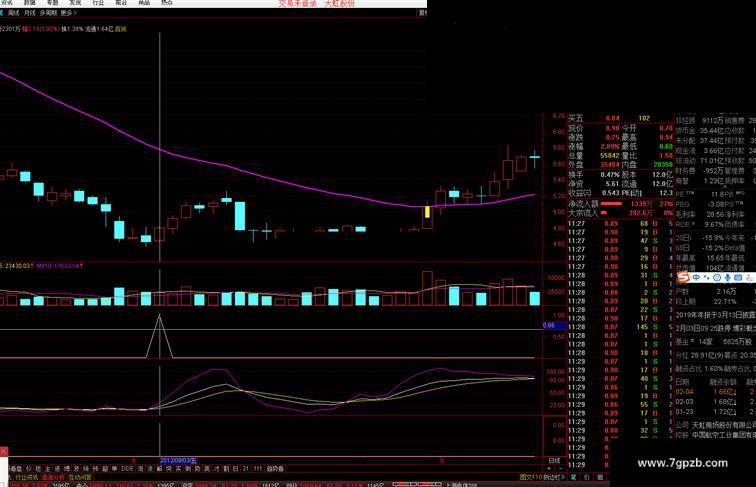
Task: Click the Sogou input method S logo
Action: [683, 277]
